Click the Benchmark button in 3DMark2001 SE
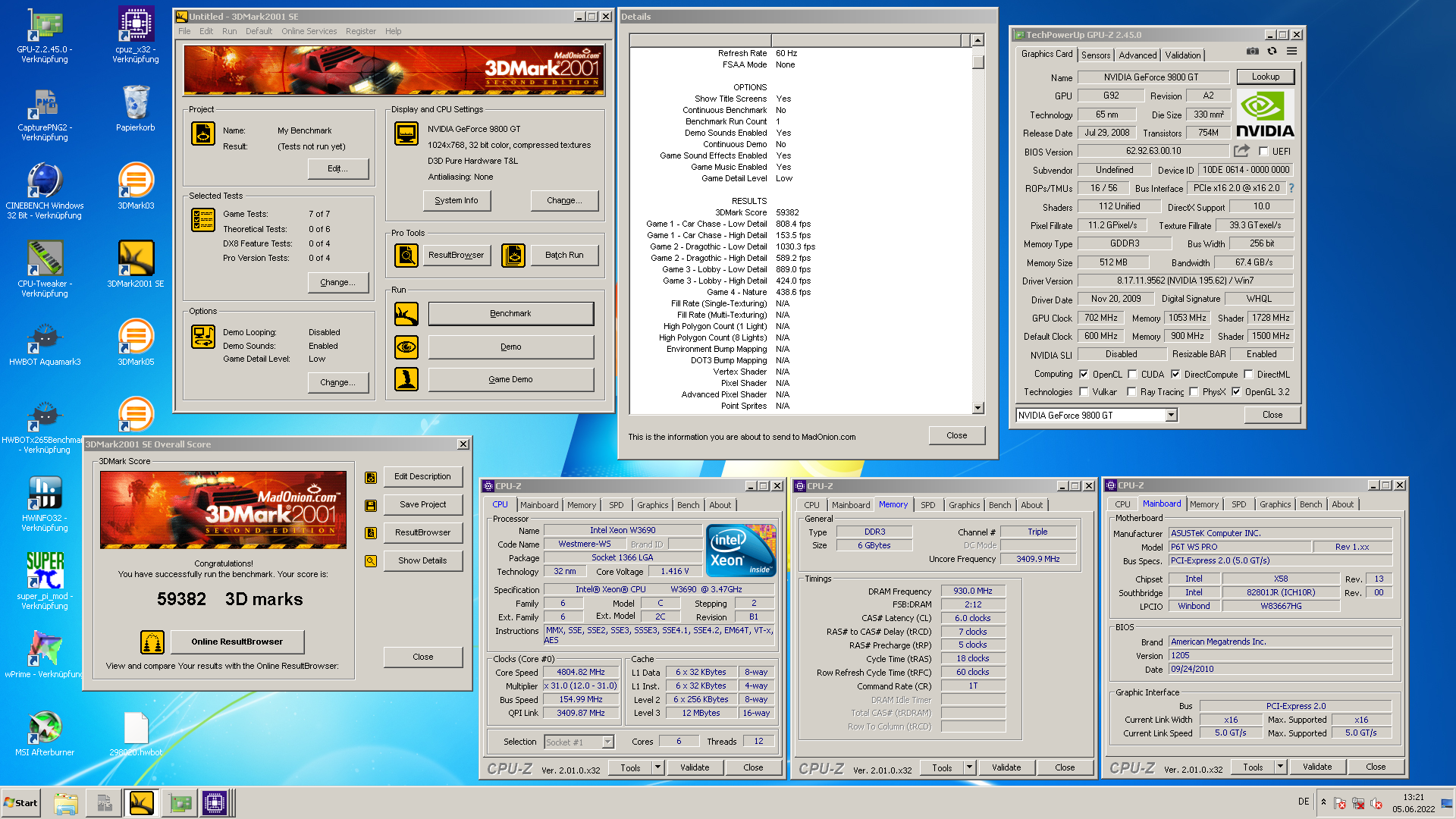 pos(510,314)
